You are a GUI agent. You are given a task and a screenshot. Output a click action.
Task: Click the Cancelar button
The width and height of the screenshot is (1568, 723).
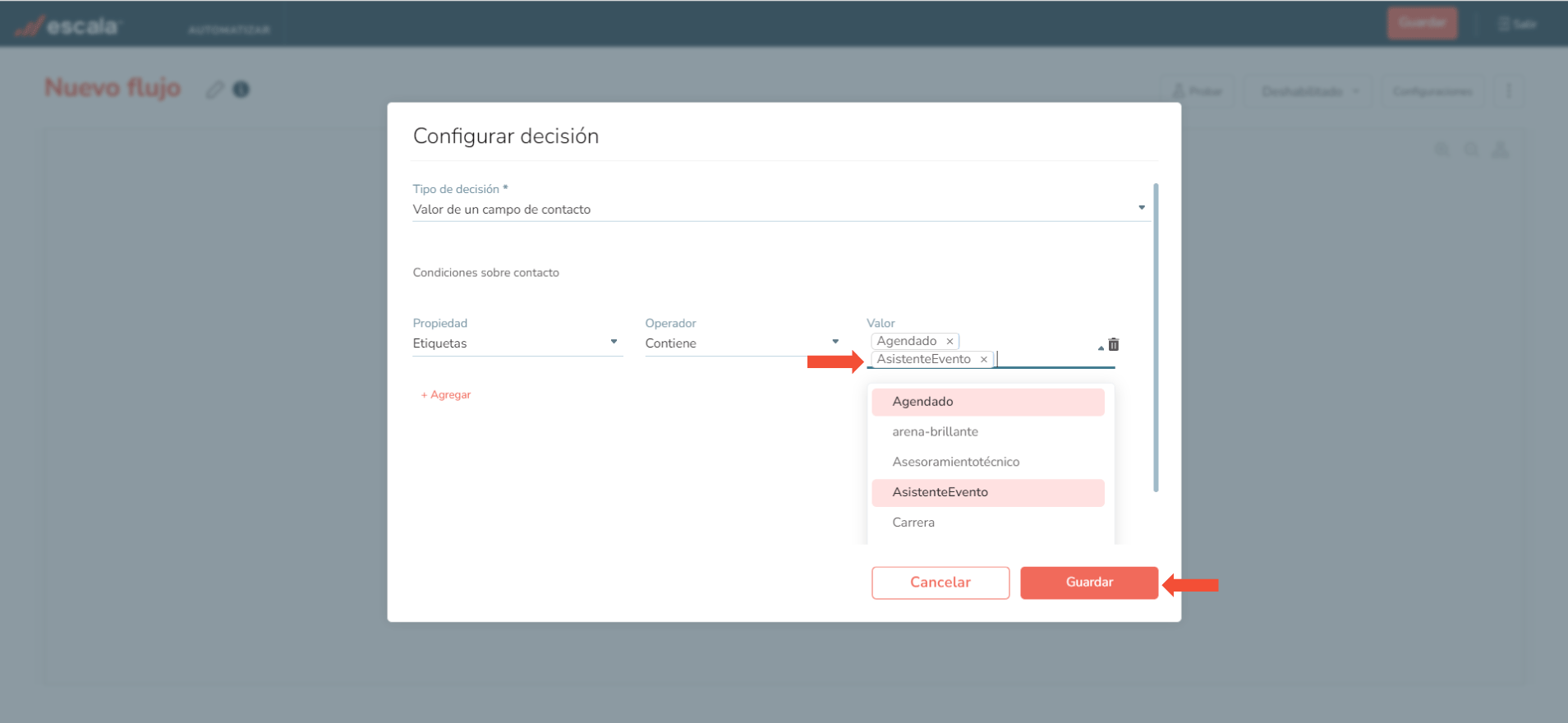(x=940, y=583)
